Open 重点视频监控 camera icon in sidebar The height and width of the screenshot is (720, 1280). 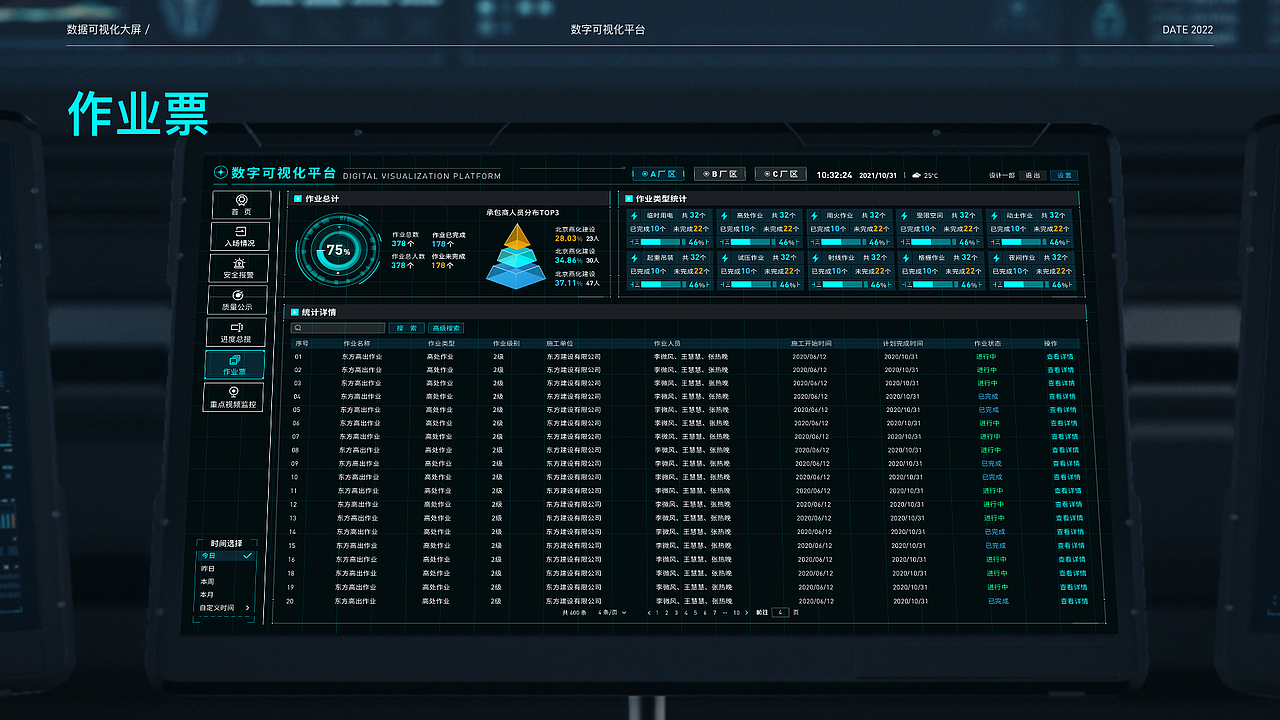pos(234,392)
